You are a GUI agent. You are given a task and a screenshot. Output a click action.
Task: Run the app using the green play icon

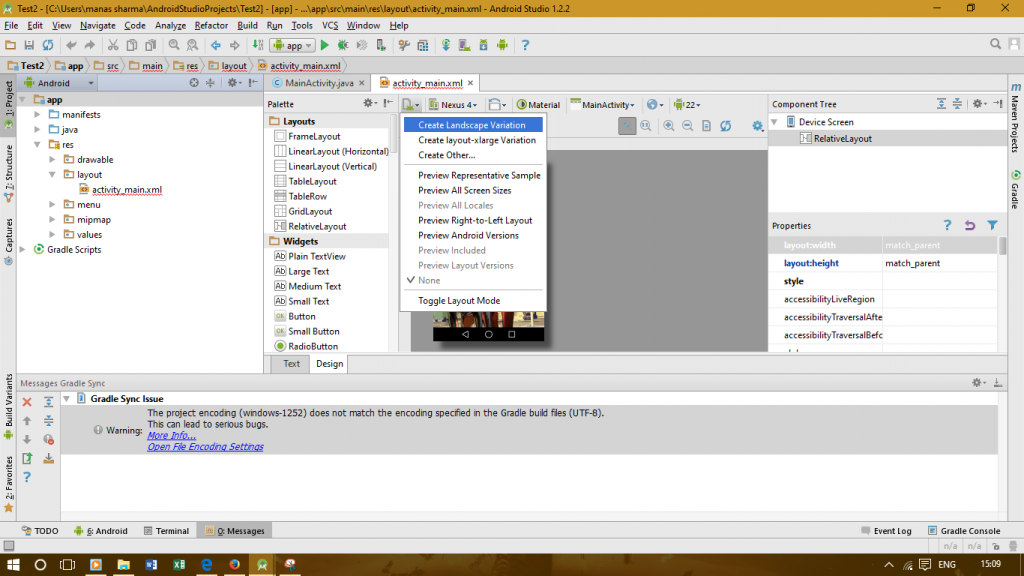click(x=325, y=45)
